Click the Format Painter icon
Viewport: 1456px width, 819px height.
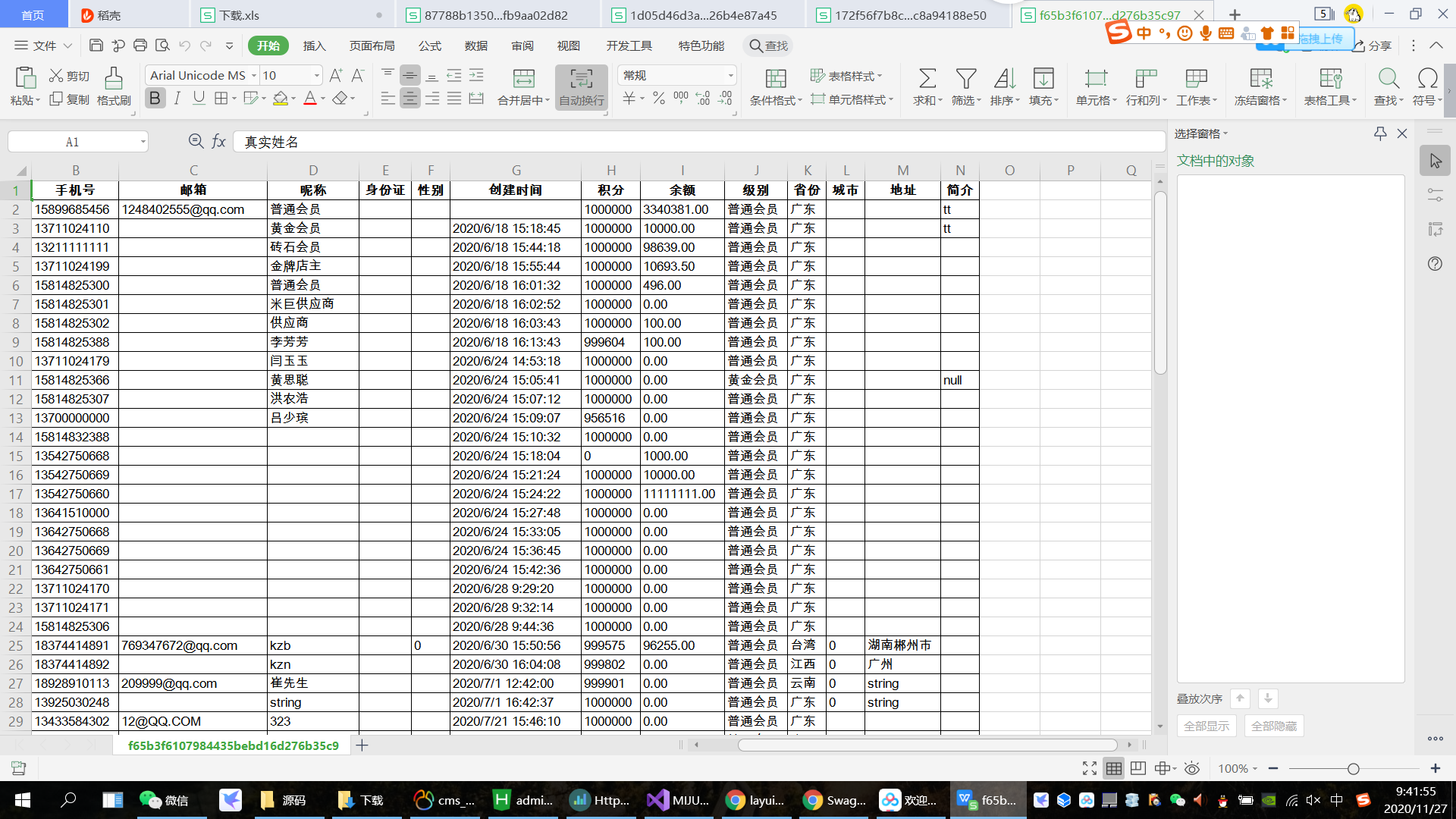tap(114, 79)
